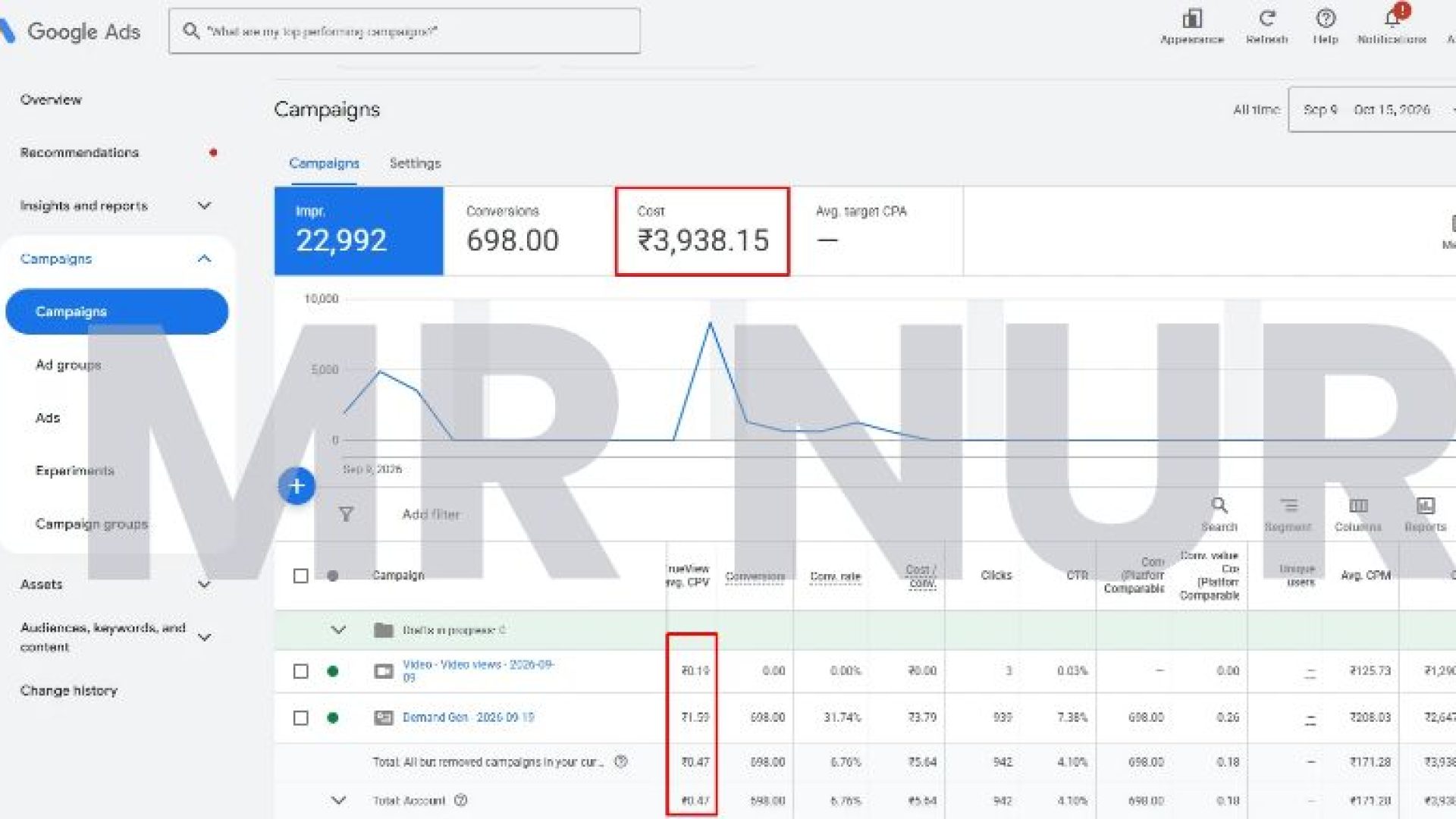Sort by the Clicks column header
This screenshot has height=819, width=1456.
click(996, 576)
